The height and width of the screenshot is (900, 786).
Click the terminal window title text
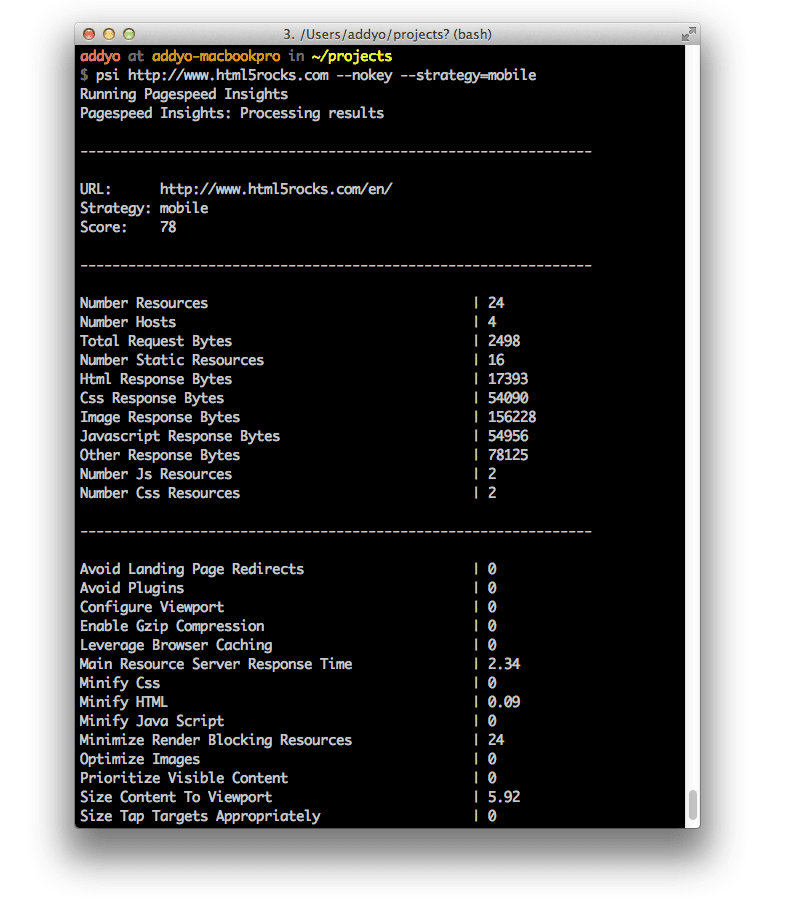tap(386, 34)
